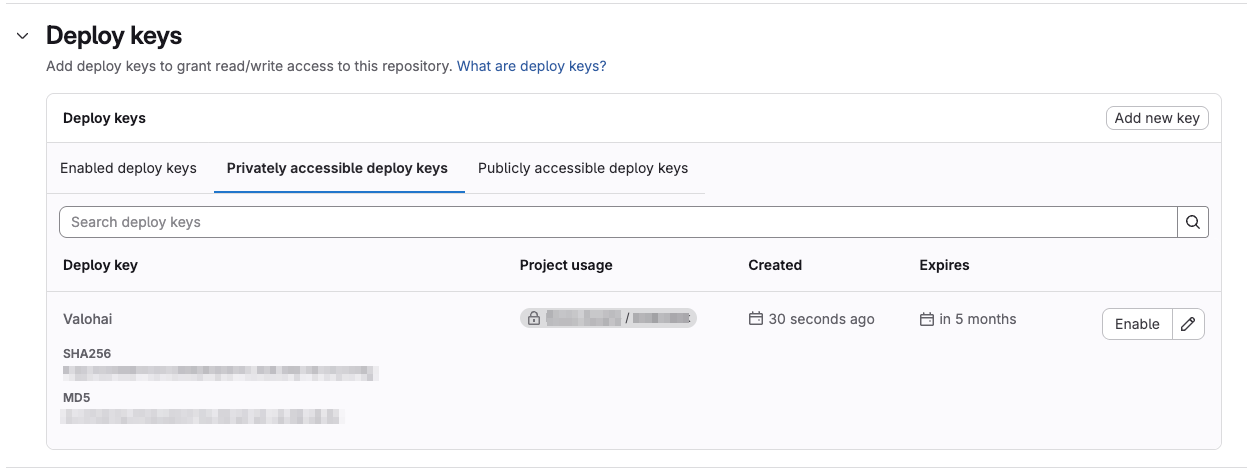
Task: Collapse the Deploy keys section chevron
Action: click(x=23, y=36)
